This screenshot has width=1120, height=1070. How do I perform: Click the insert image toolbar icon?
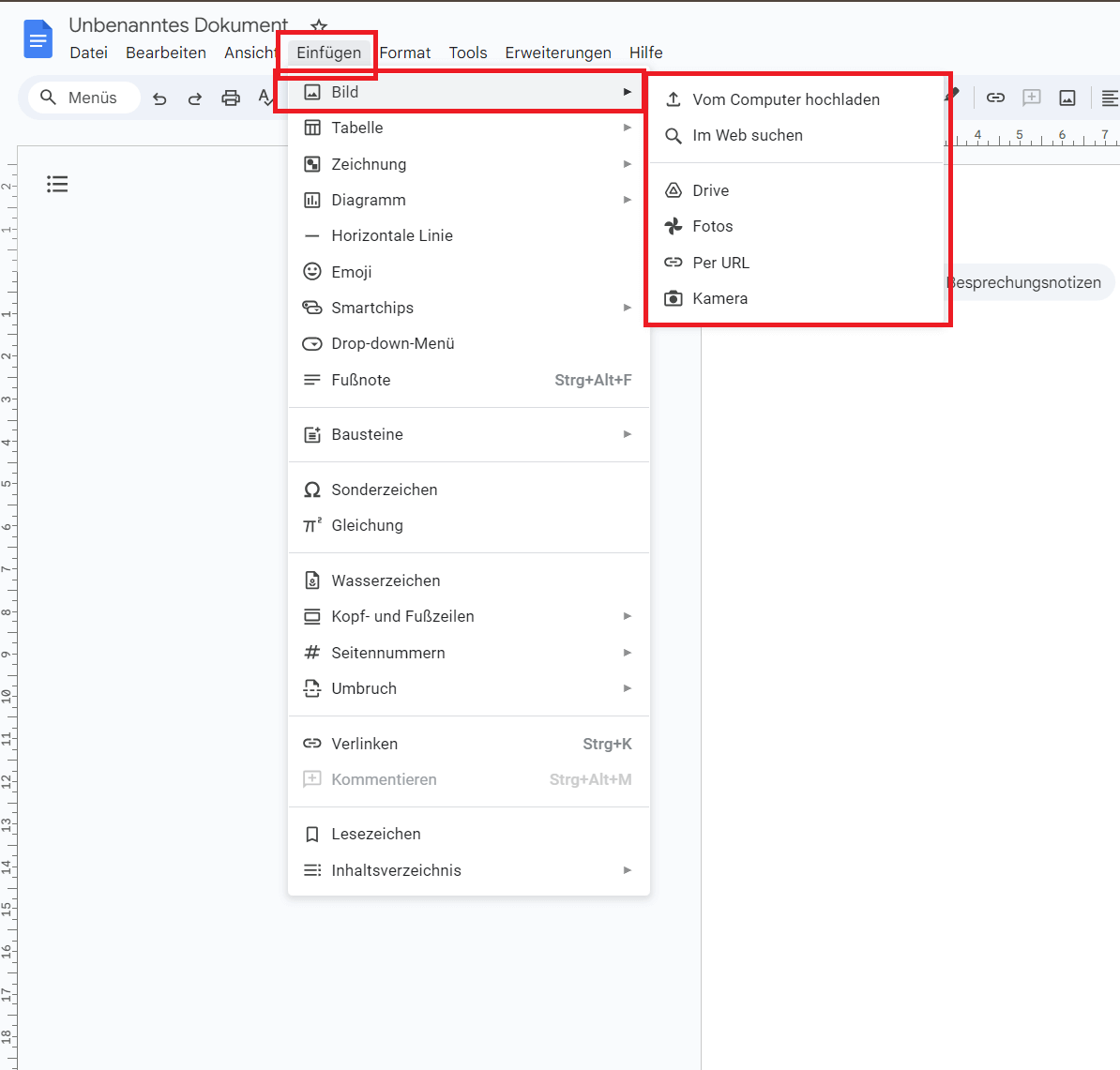[x=1067, y=98]
